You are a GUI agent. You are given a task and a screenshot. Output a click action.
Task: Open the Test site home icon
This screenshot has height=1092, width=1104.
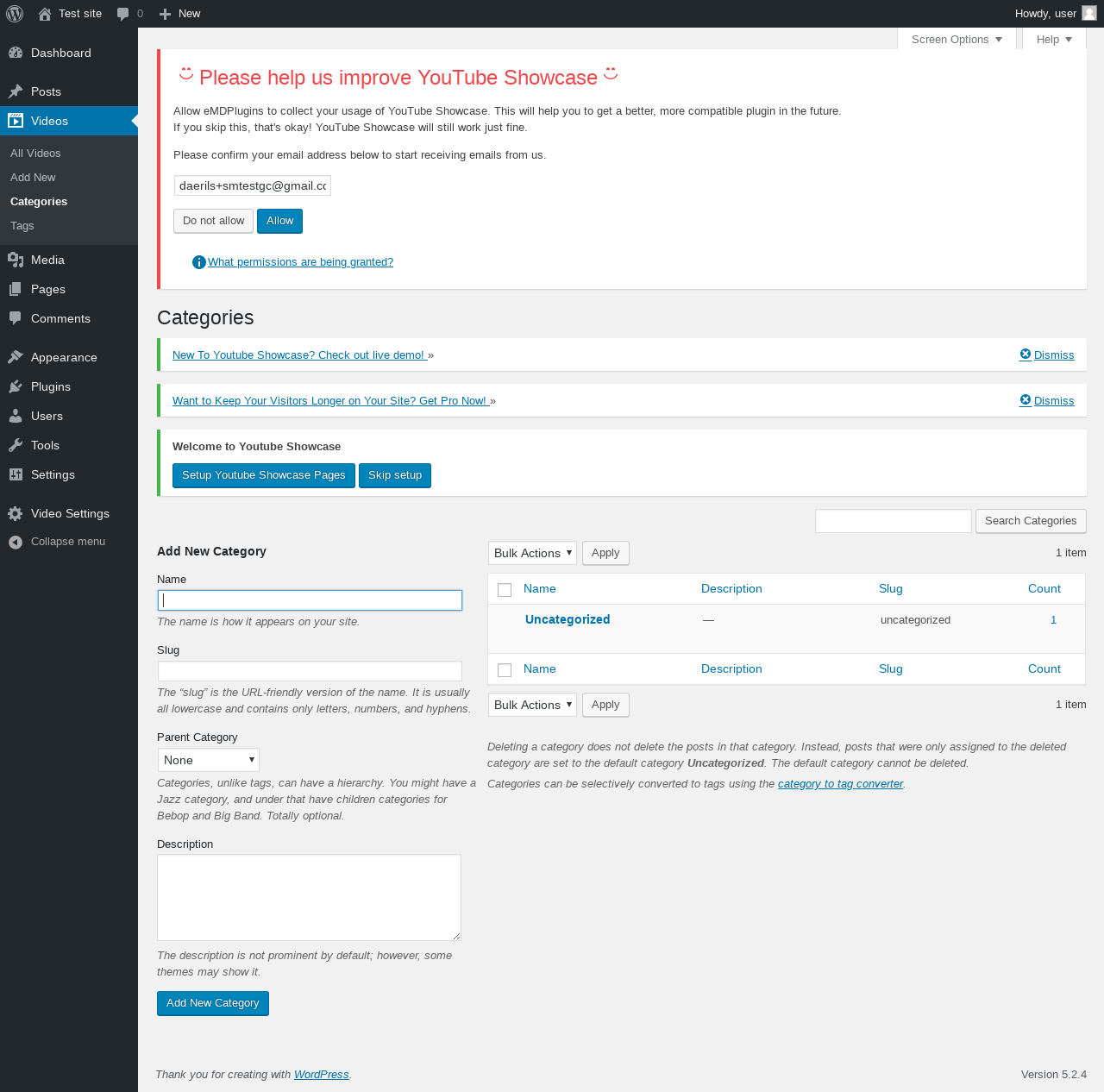[45, 14]
